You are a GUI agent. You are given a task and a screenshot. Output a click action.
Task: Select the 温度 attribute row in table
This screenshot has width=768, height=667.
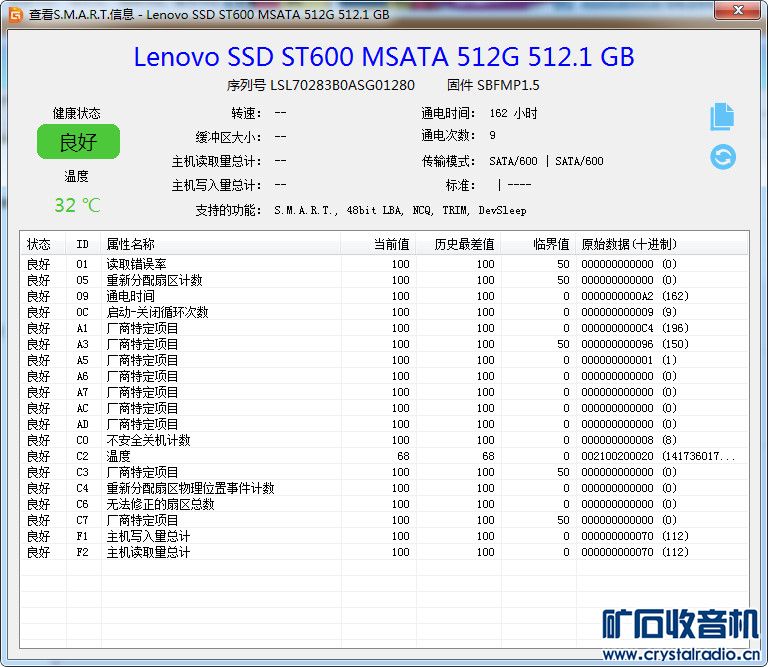click(x=384, y=456)
